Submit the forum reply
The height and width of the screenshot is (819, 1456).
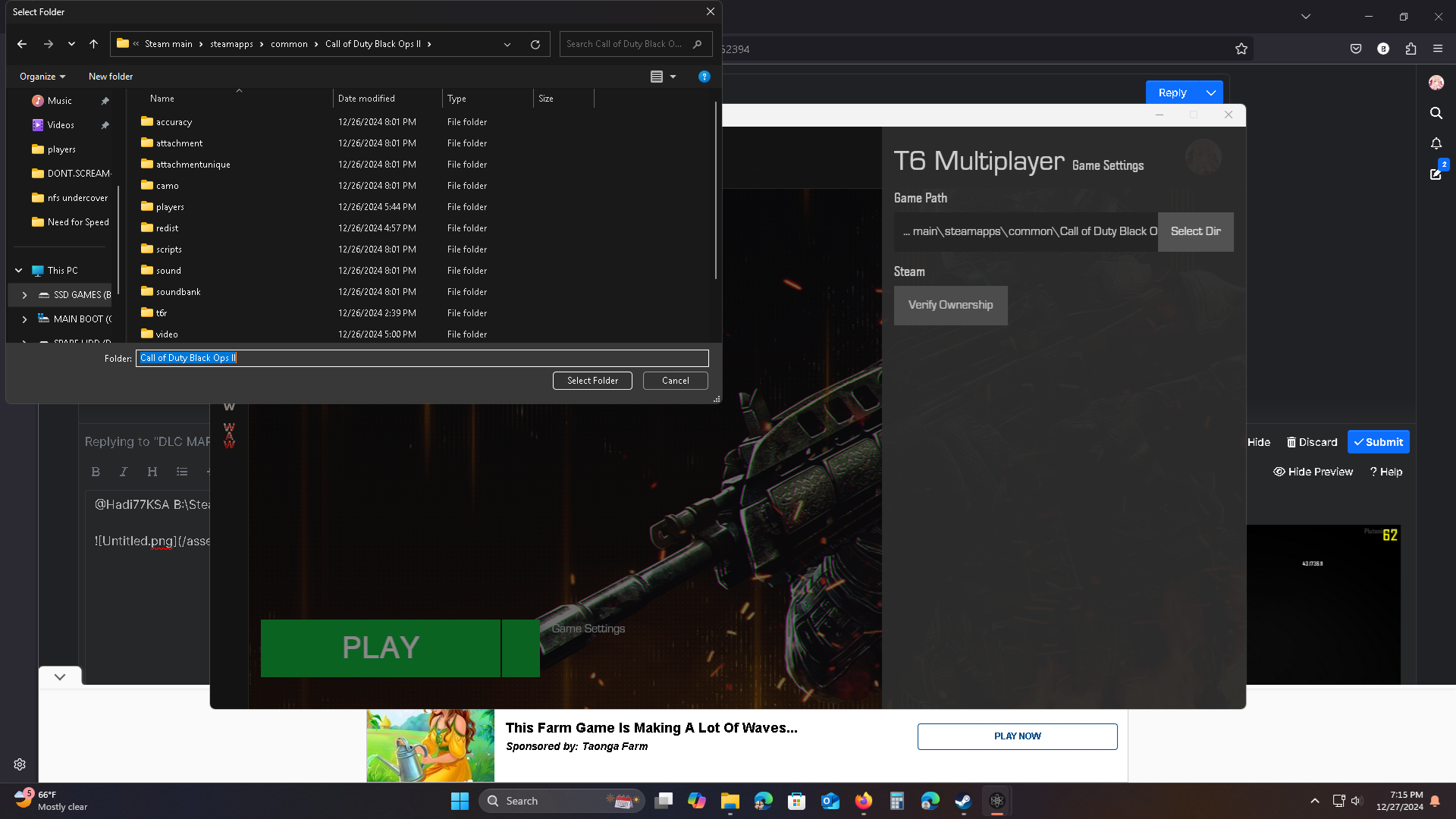coord(1378,442)
